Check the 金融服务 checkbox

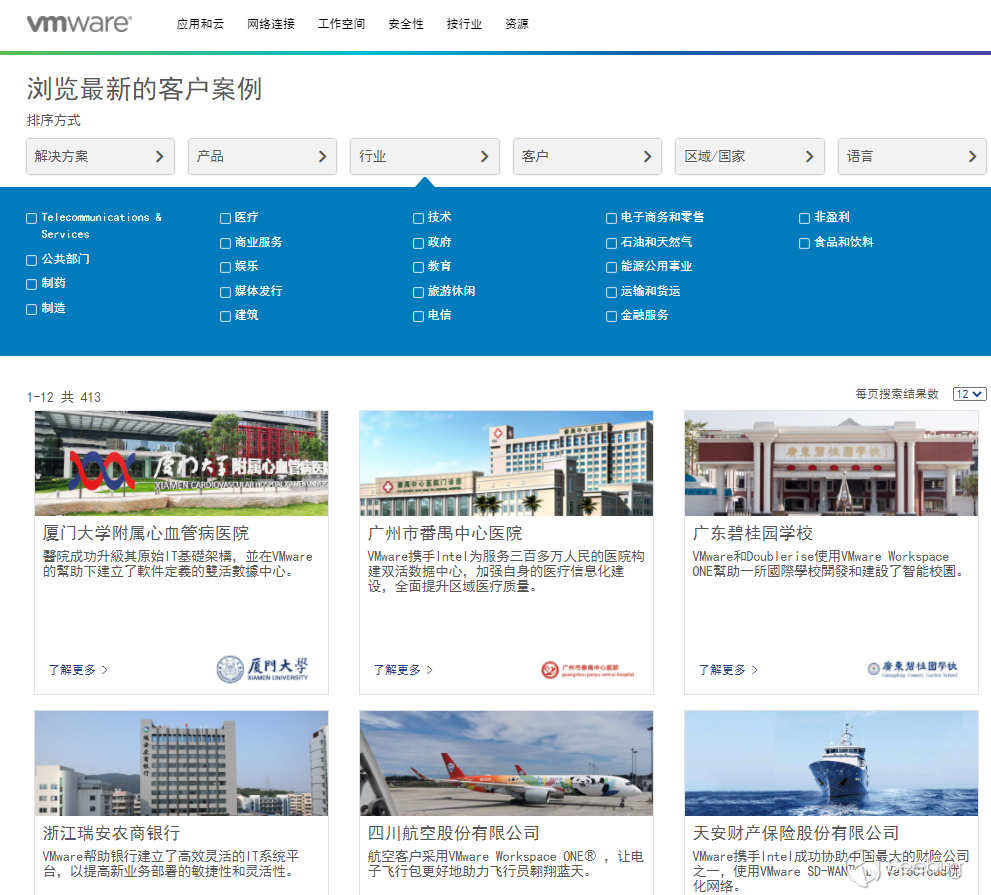click(611, 316)
